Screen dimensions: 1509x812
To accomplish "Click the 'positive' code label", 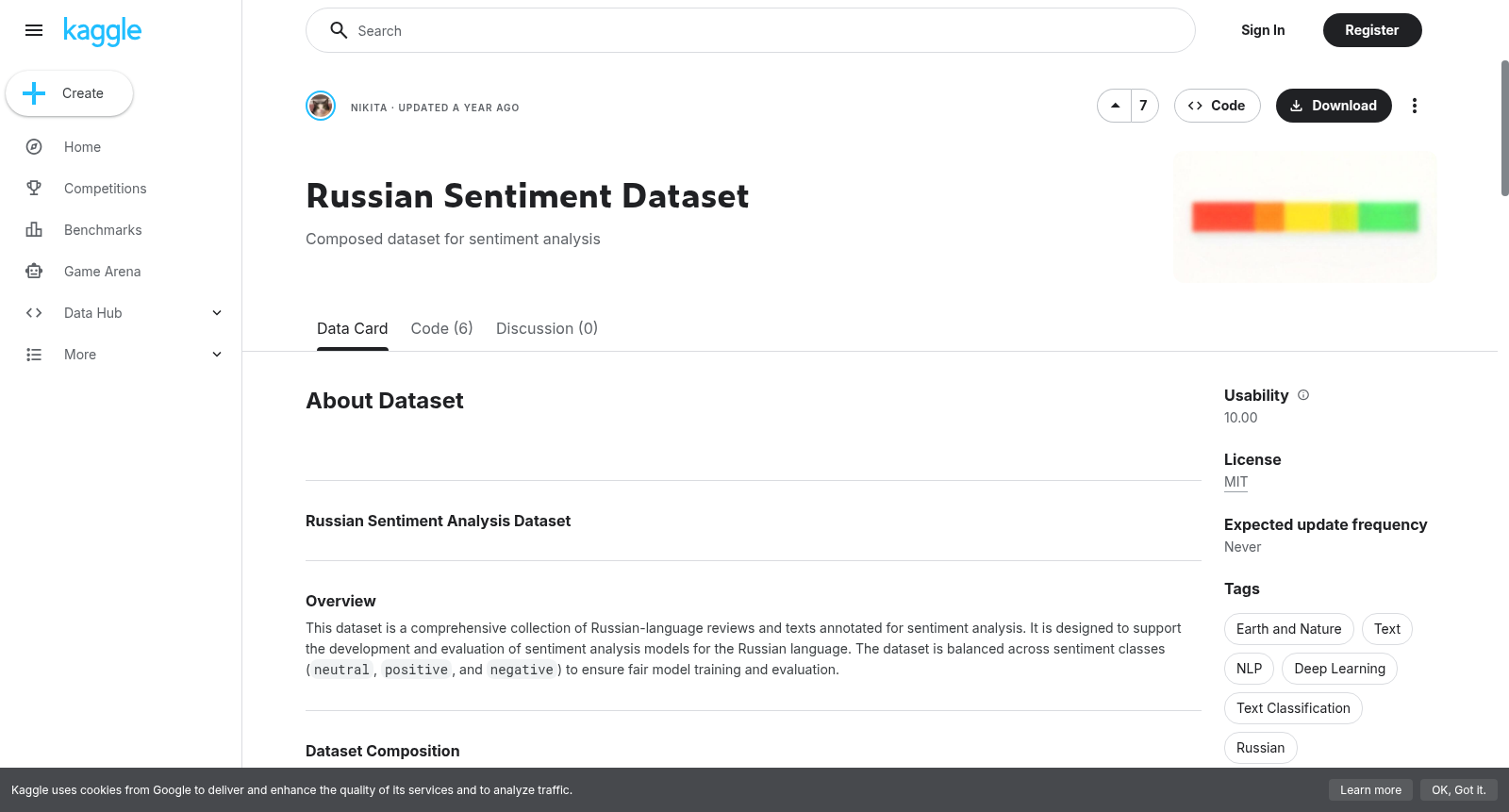I will pos(416,670).
